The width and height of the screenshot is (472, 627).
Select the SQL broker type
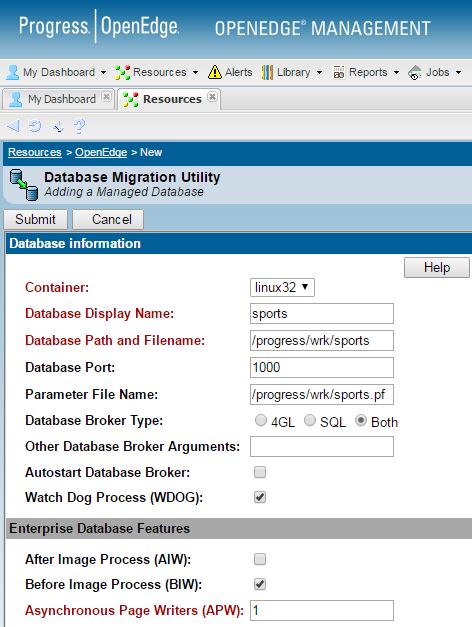tap(310, 420)
